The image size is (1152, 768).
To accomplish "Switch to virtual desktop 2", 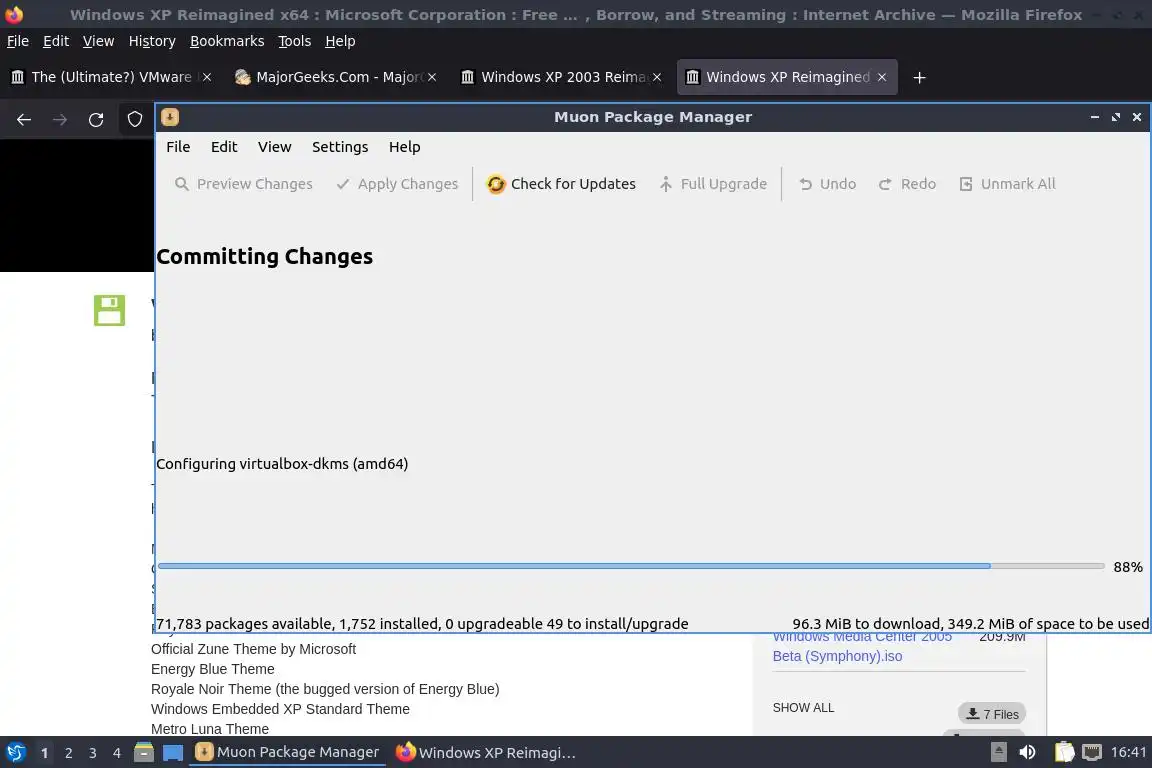I will [x=68, y=753].
